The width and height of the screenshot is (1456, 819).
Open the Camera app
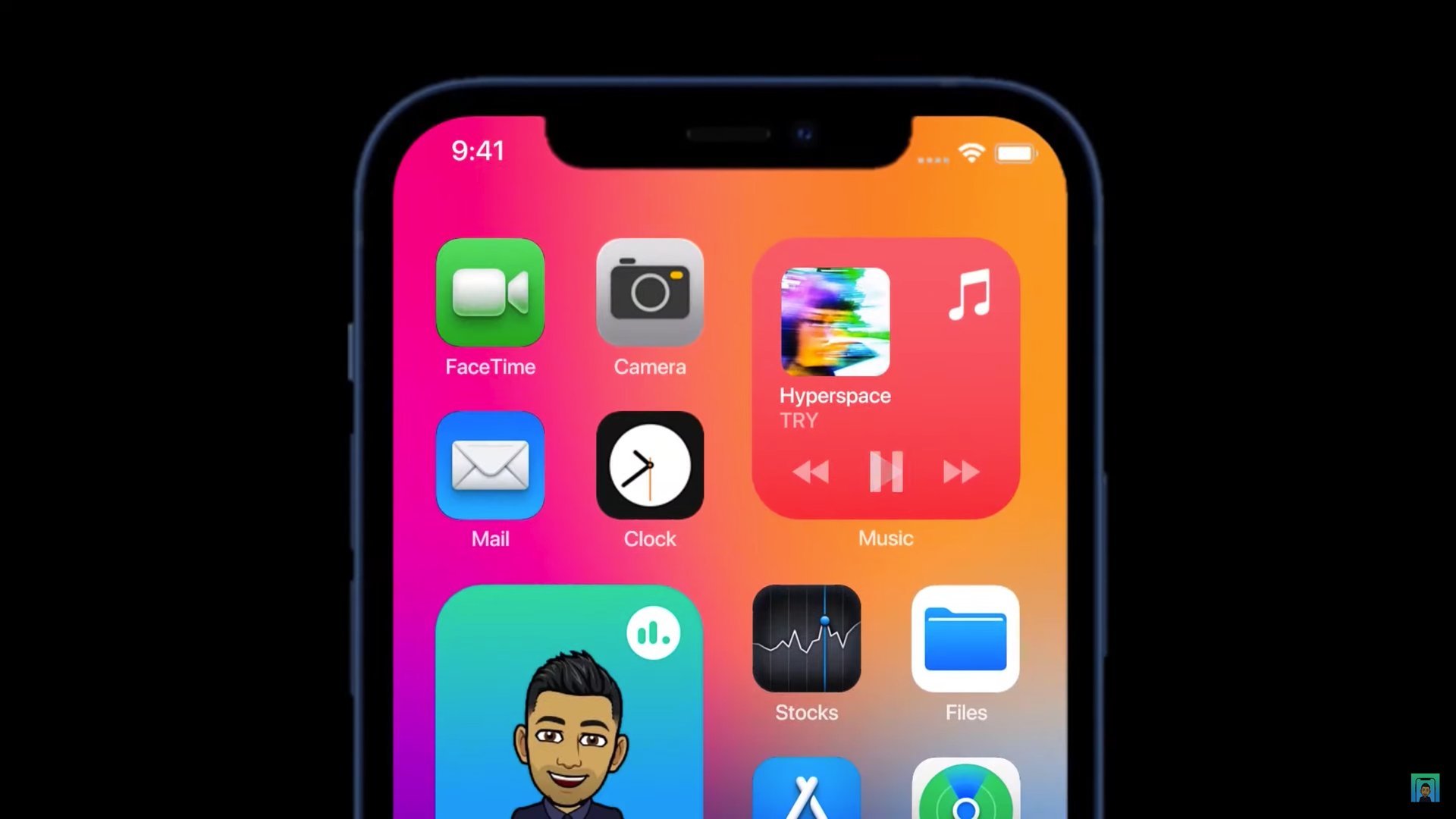tap(649, 291)
